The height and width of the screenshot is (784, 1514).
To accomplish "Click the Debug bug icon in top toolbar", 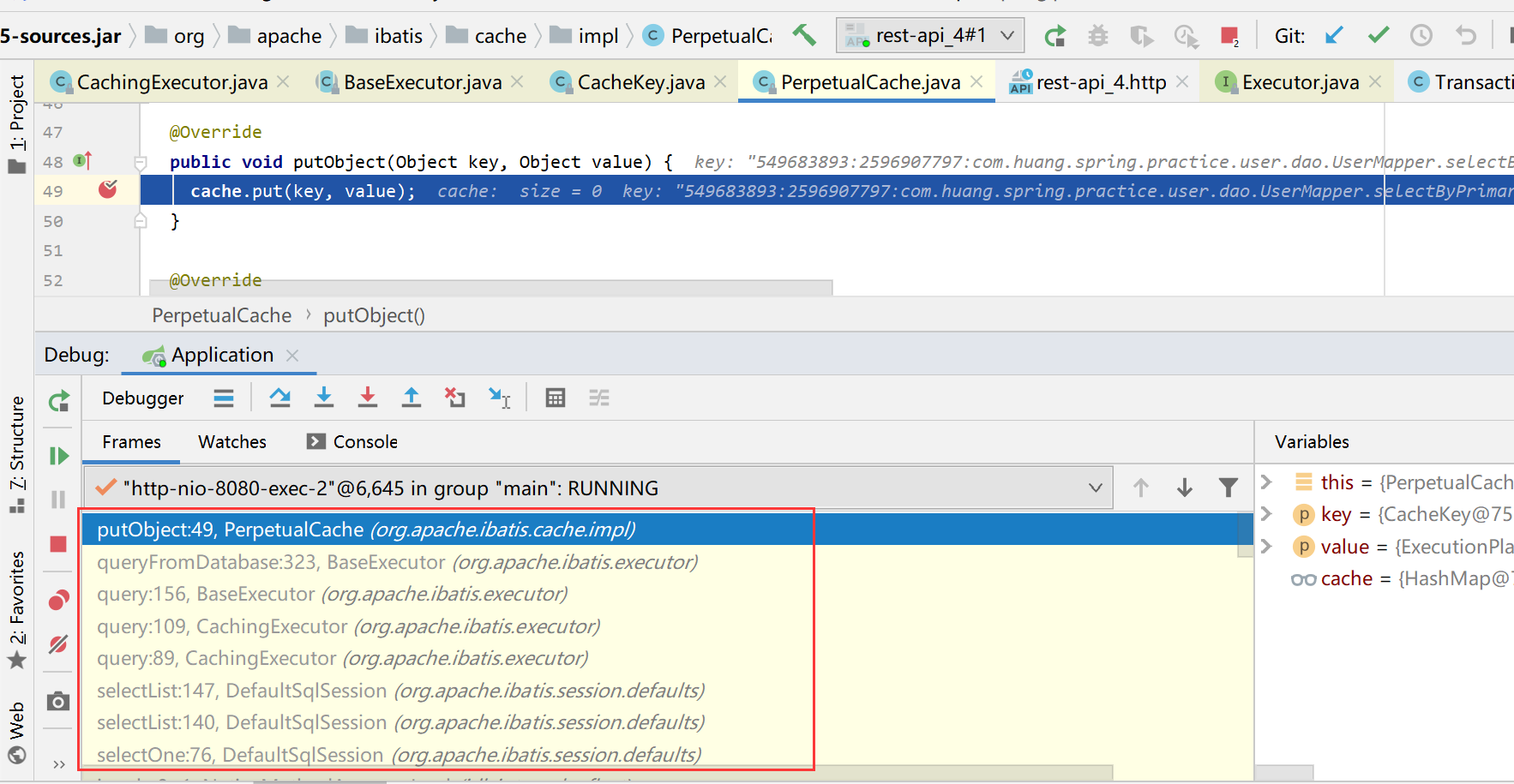I will pyautogui.click(x=1098, y=35).
